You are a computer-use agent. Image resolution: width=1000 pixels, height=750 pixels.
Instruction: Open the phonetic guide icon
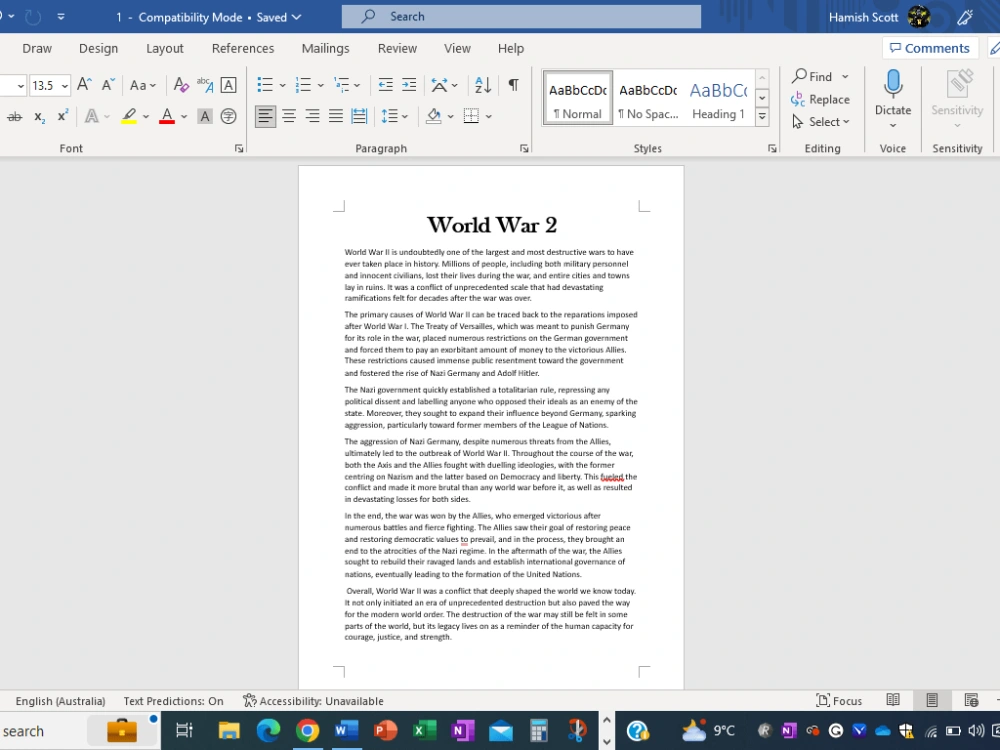coord(205,85)
